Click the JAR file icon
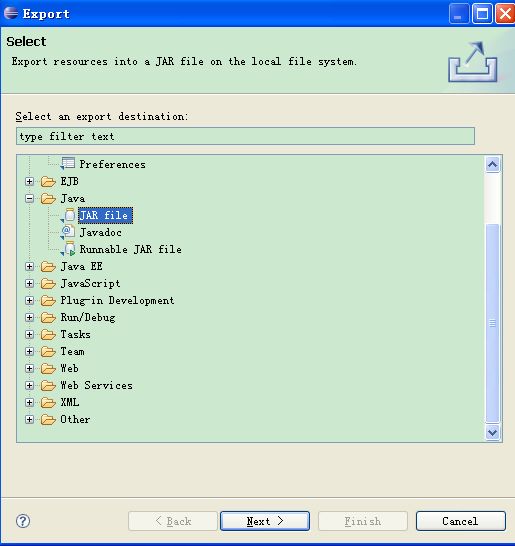This screenshot has width=515, height=546. point(69,216)
